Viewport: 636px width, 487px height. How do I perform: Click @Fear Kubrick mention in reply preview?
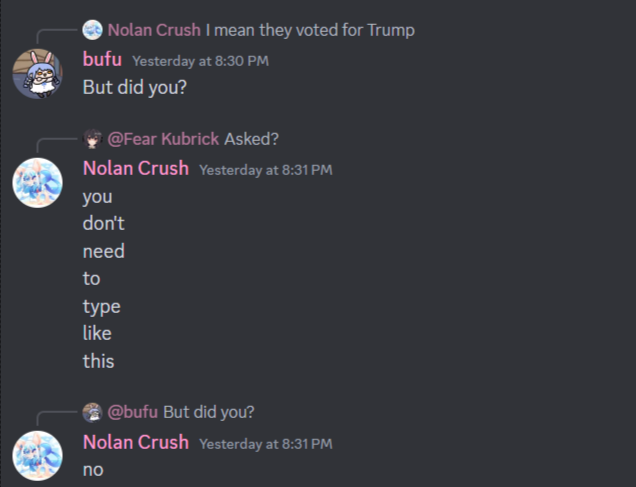pos(163,139)
